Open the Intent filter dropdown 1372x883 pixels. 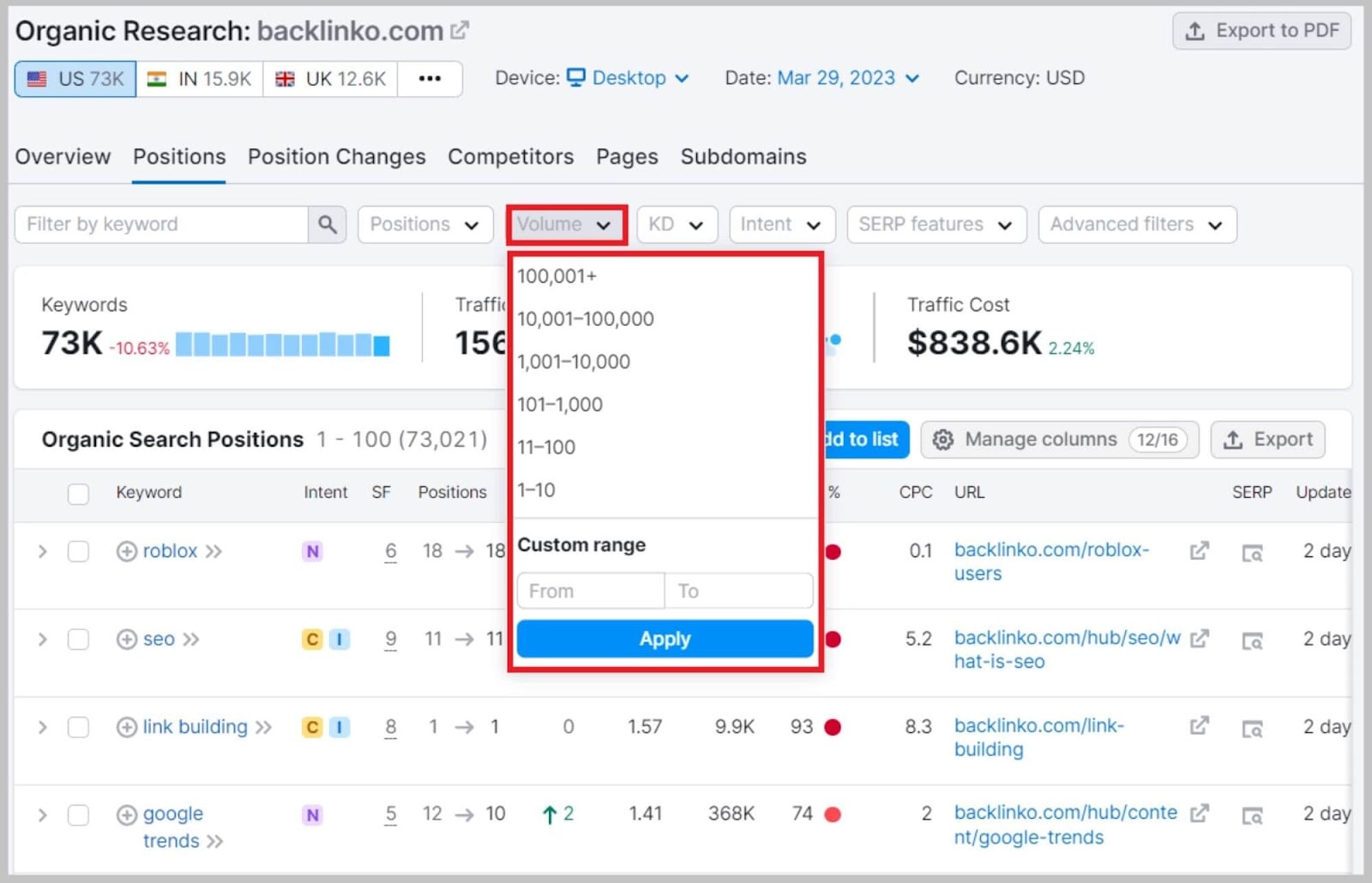pyautogui.click(x=781, y=225)
